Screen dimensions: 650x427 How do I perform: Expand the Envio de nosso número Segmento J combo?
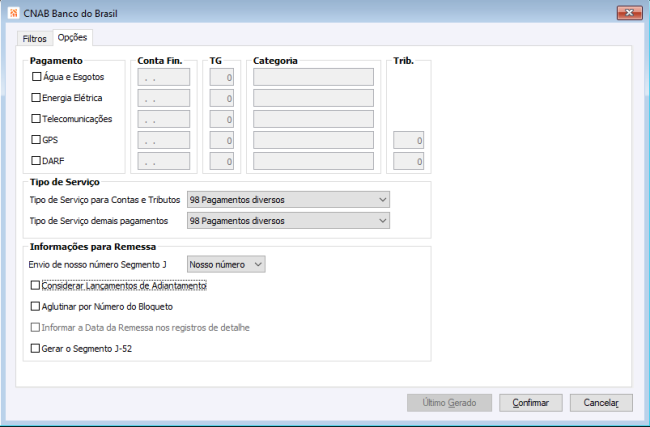pyautogui.click(x=226, y=264)
